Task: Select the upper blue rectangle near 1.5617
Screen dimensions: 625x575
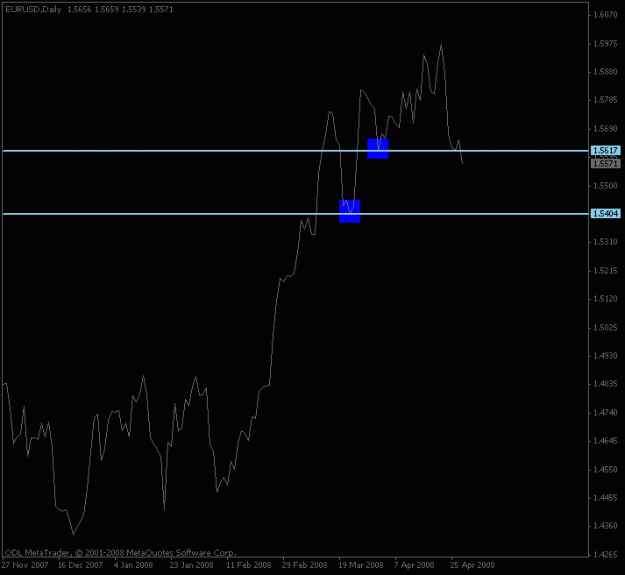Action: pos(377,149)
